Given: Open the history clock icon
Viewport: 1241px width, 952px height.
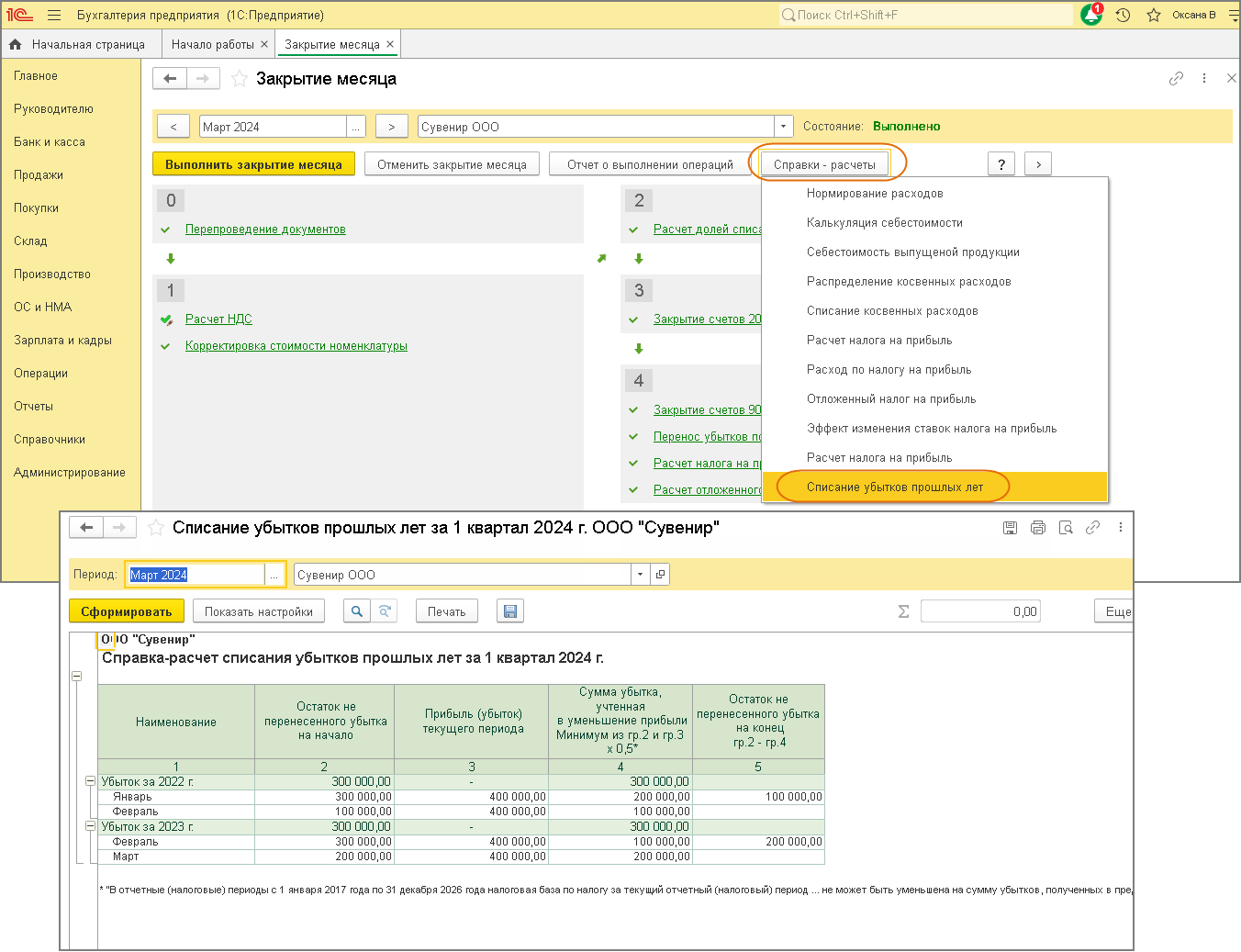Looking at the screenshot, I should (x=1123, y=15).
